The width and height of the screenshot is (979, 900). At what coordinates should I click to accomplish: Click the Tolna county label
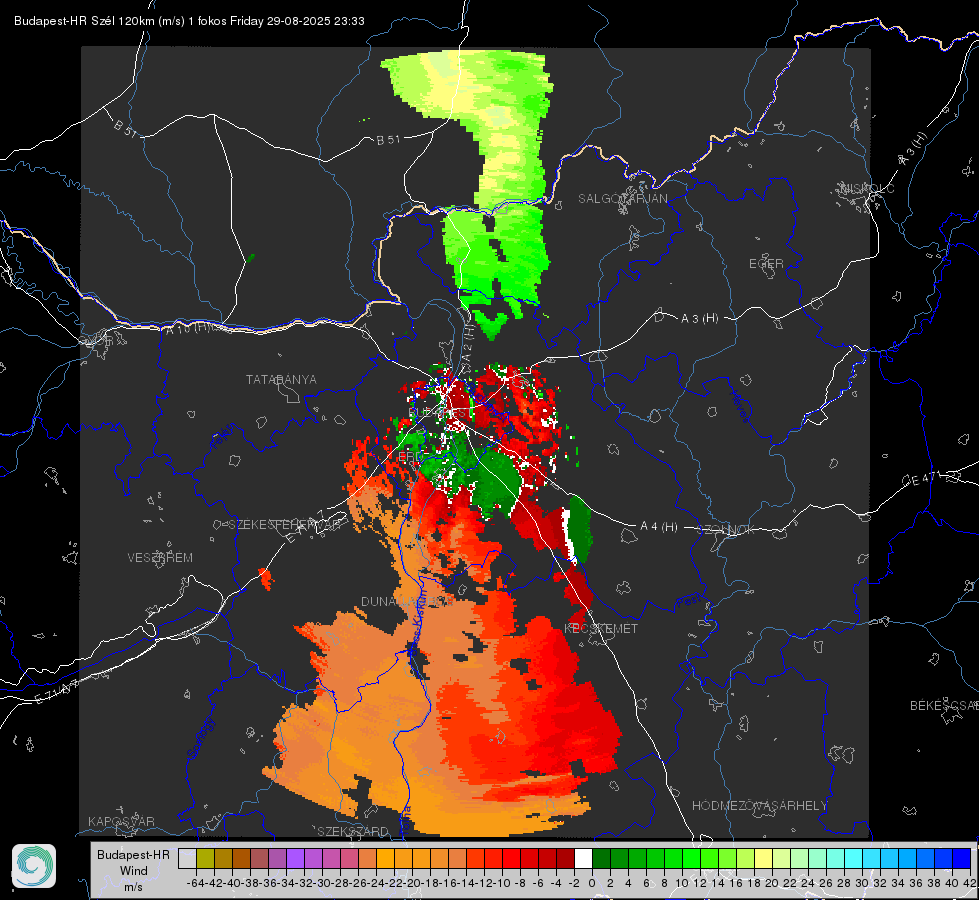(405, 819)
